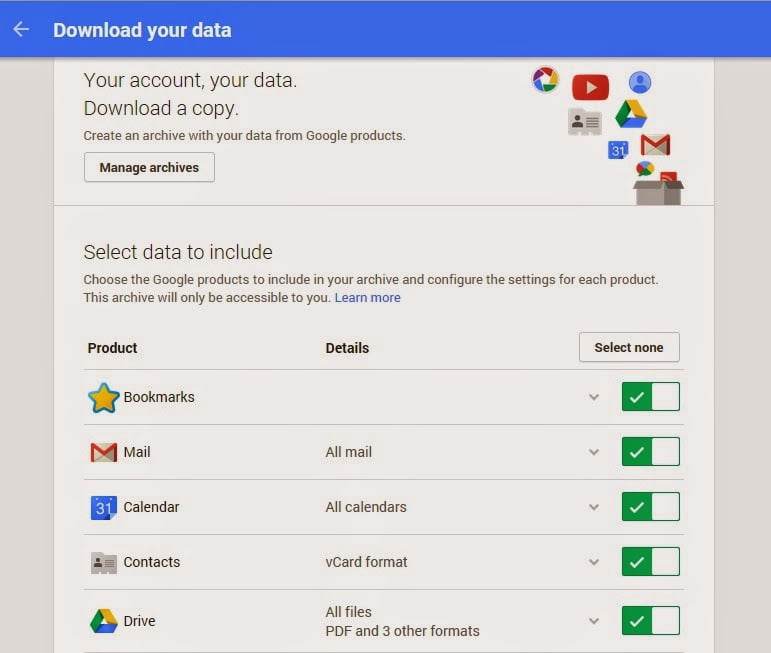The image size is (771, 653).
Task: Click the Mail product name
Action: point(137,452)
